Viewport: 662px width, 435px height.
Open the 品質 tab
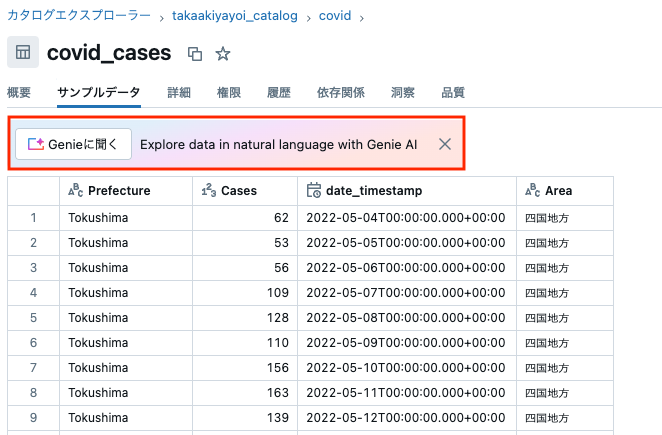(453, 92)
